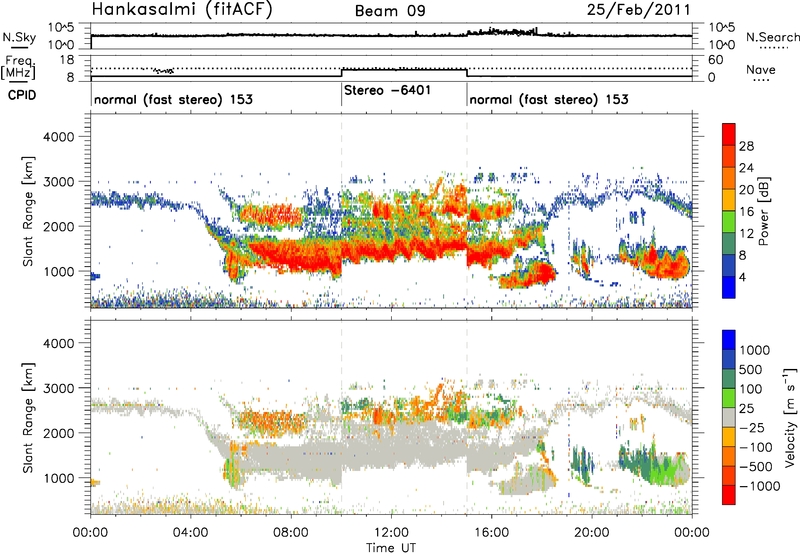
Task: Click Slant Range [km] label of power panel
Action: (28, 211)
